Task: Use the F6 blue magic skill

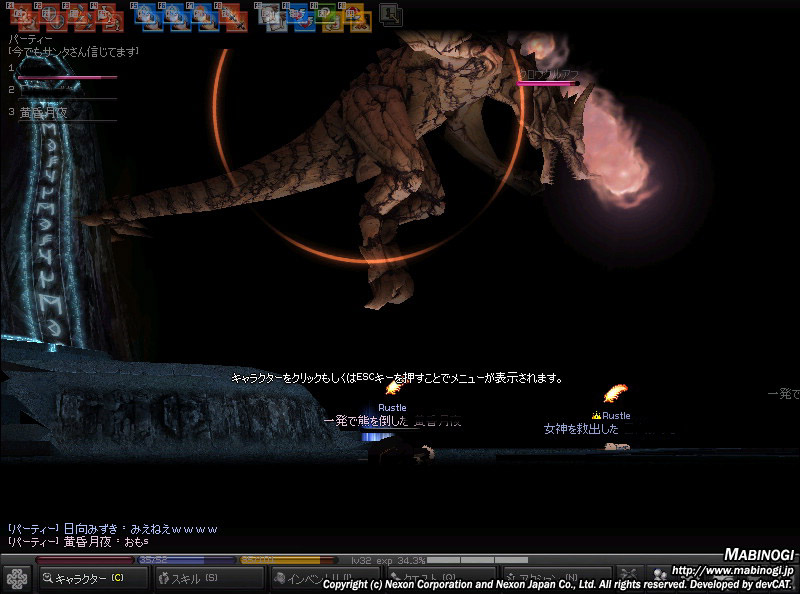Action: tap(177, 18)
